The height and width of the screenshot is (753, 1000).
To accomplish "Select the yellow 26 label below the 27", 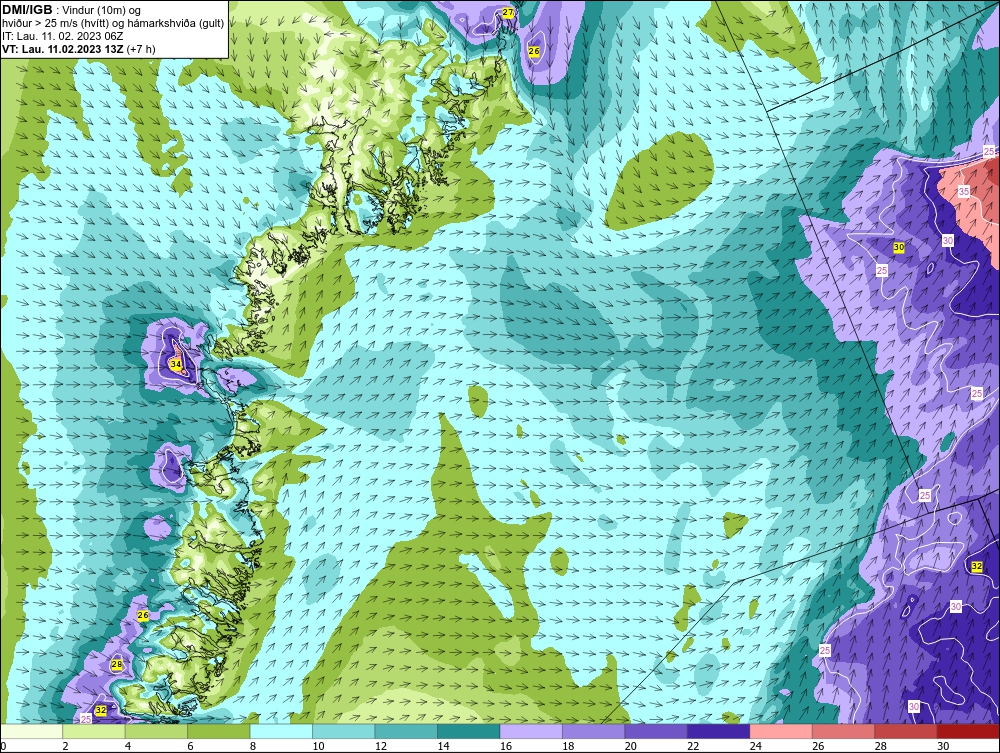I will [x=534, y=51].
